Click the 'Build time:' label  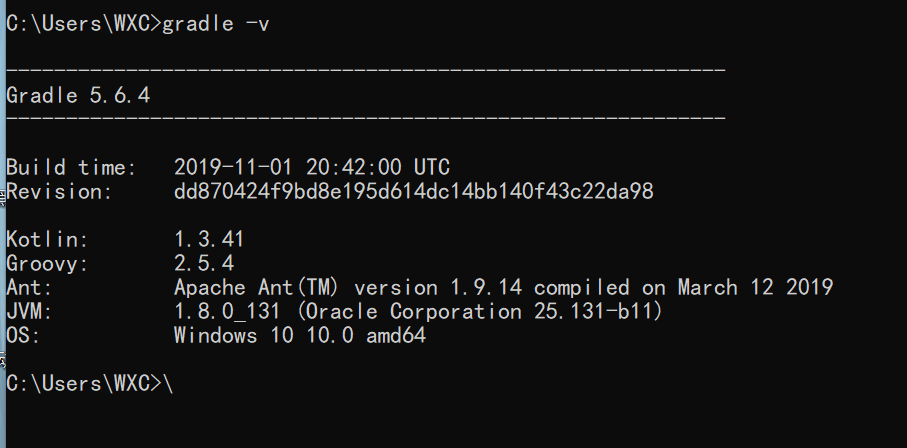point(66,167)
